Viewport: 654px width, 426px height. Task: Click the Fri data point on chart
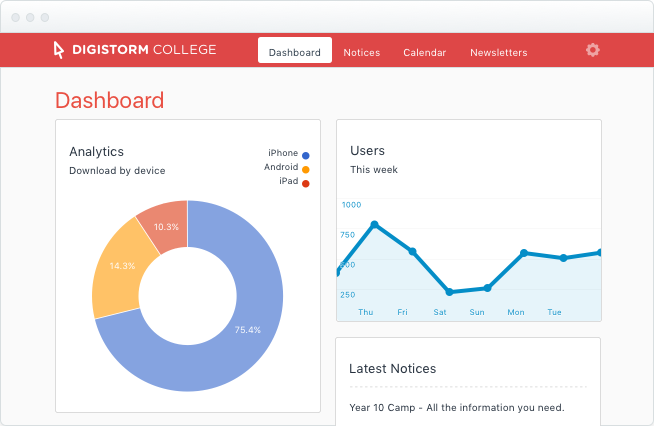pyautogui.click(x=413, y=252)
